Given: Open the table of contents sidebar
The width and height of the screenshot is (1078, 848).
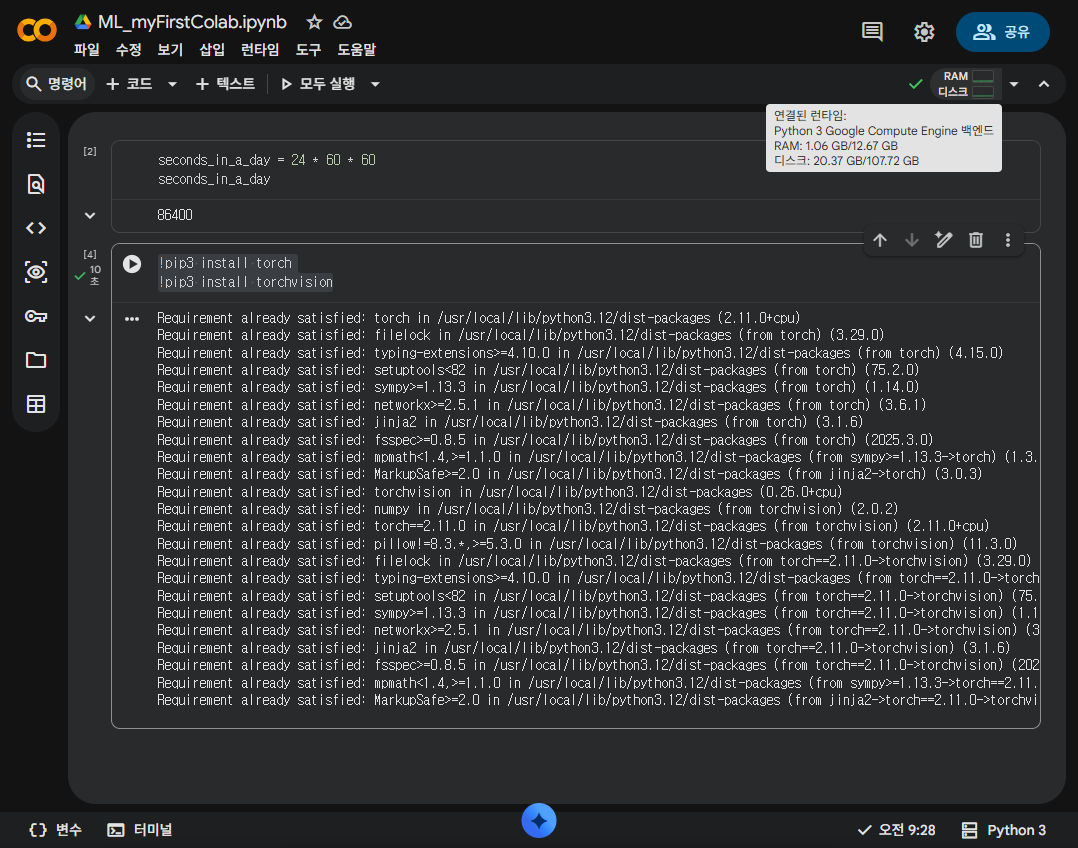Looking at the screenshot, I should click(36, 140).
